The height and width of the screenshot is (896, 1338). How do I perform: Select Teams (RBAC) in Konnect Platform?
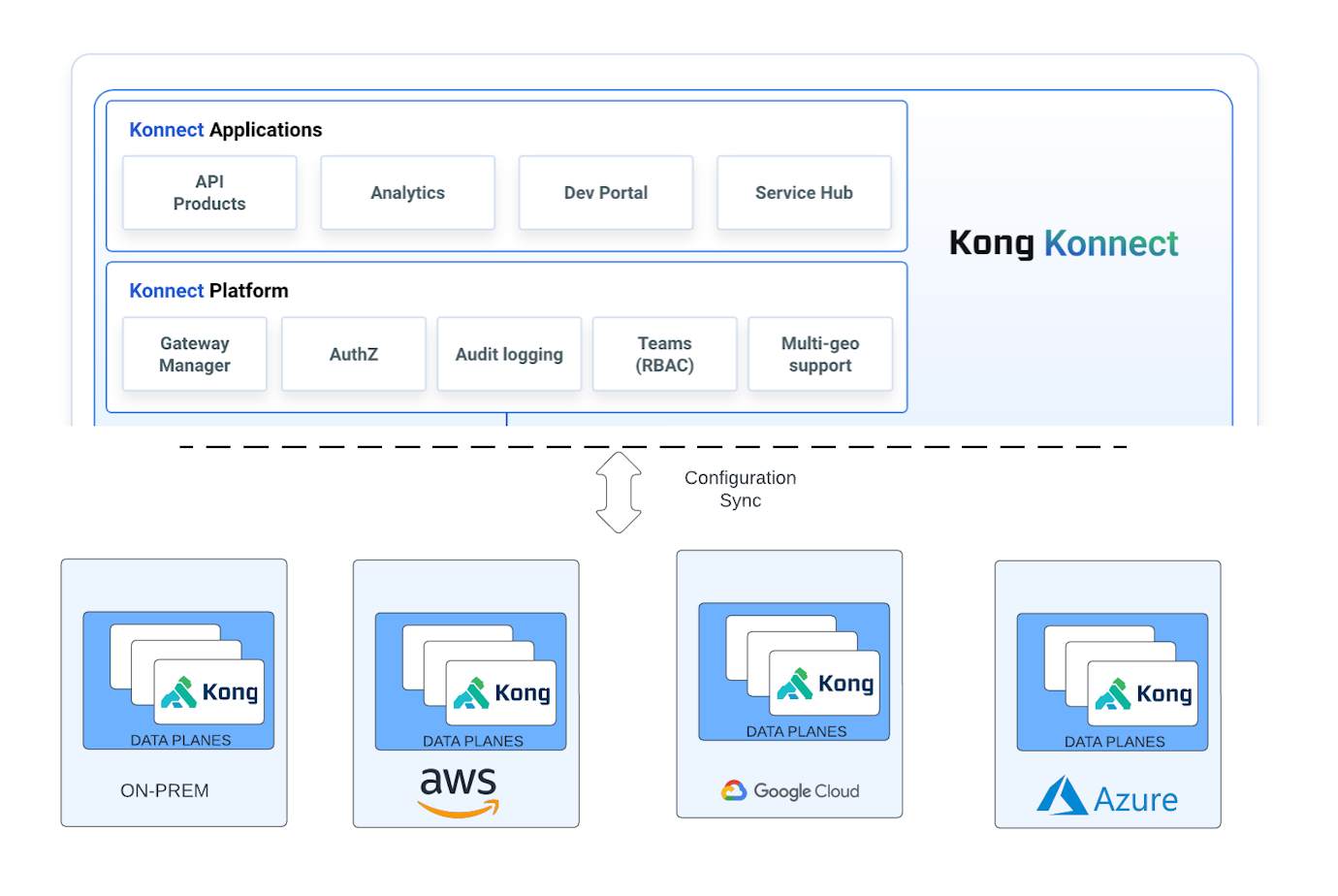664,354
